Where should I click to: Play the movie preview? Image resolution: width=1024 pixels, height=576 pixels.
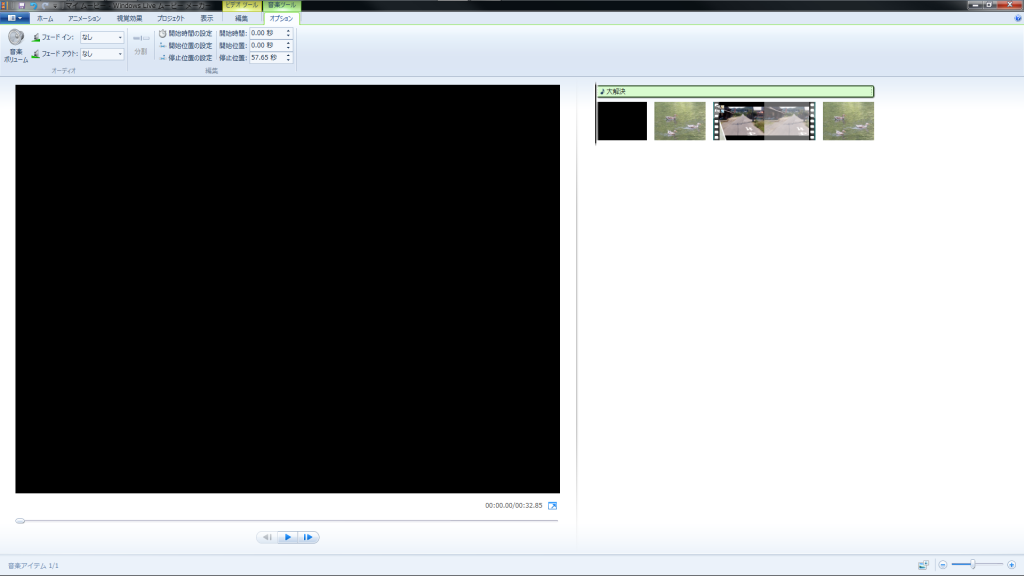pos(287,537)
